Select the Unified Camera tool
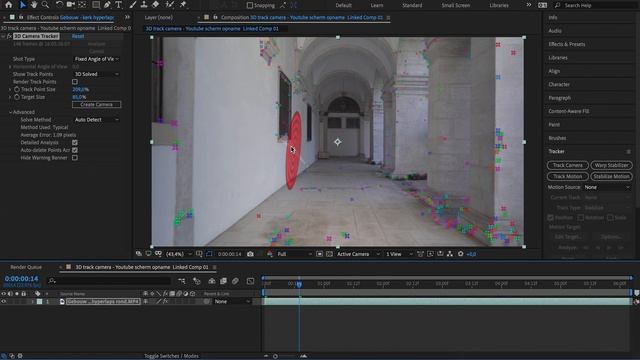Viewport: 640px width, 360px height. click(x=71, y=5)
